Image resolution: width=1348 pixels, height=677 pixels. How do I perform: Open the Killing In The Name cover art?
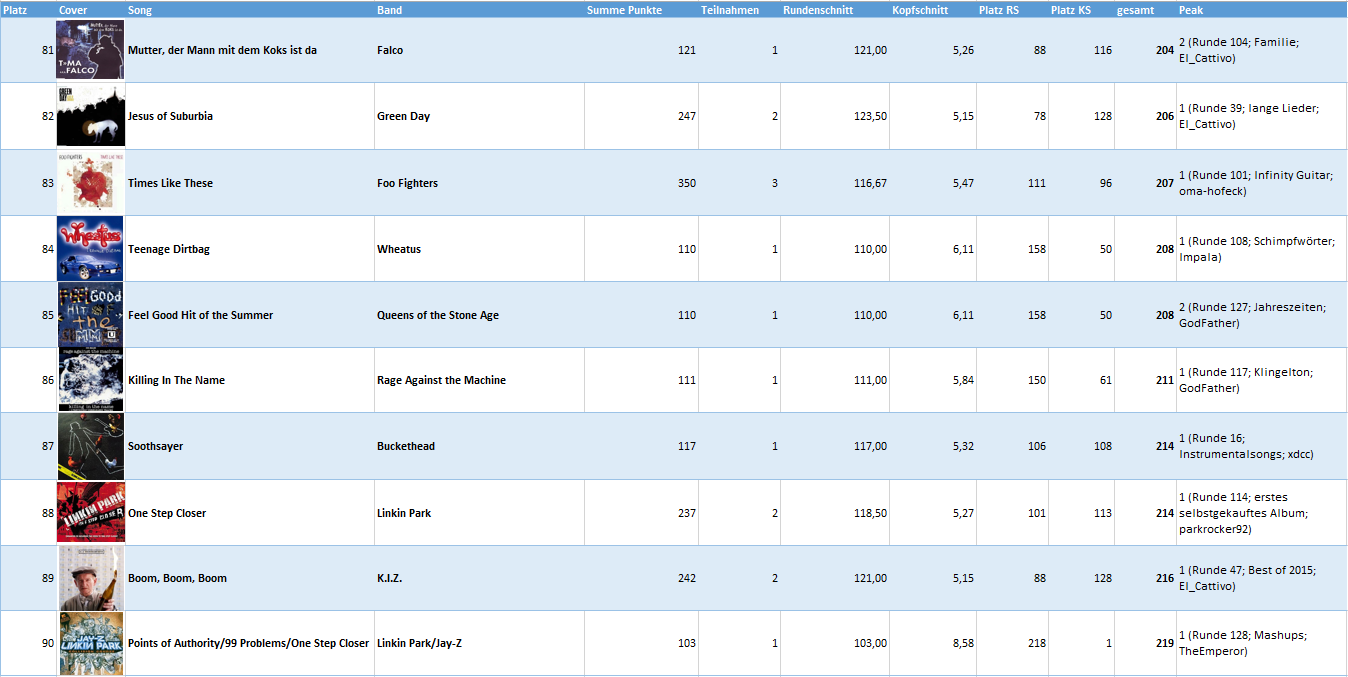tap(90, 380)
